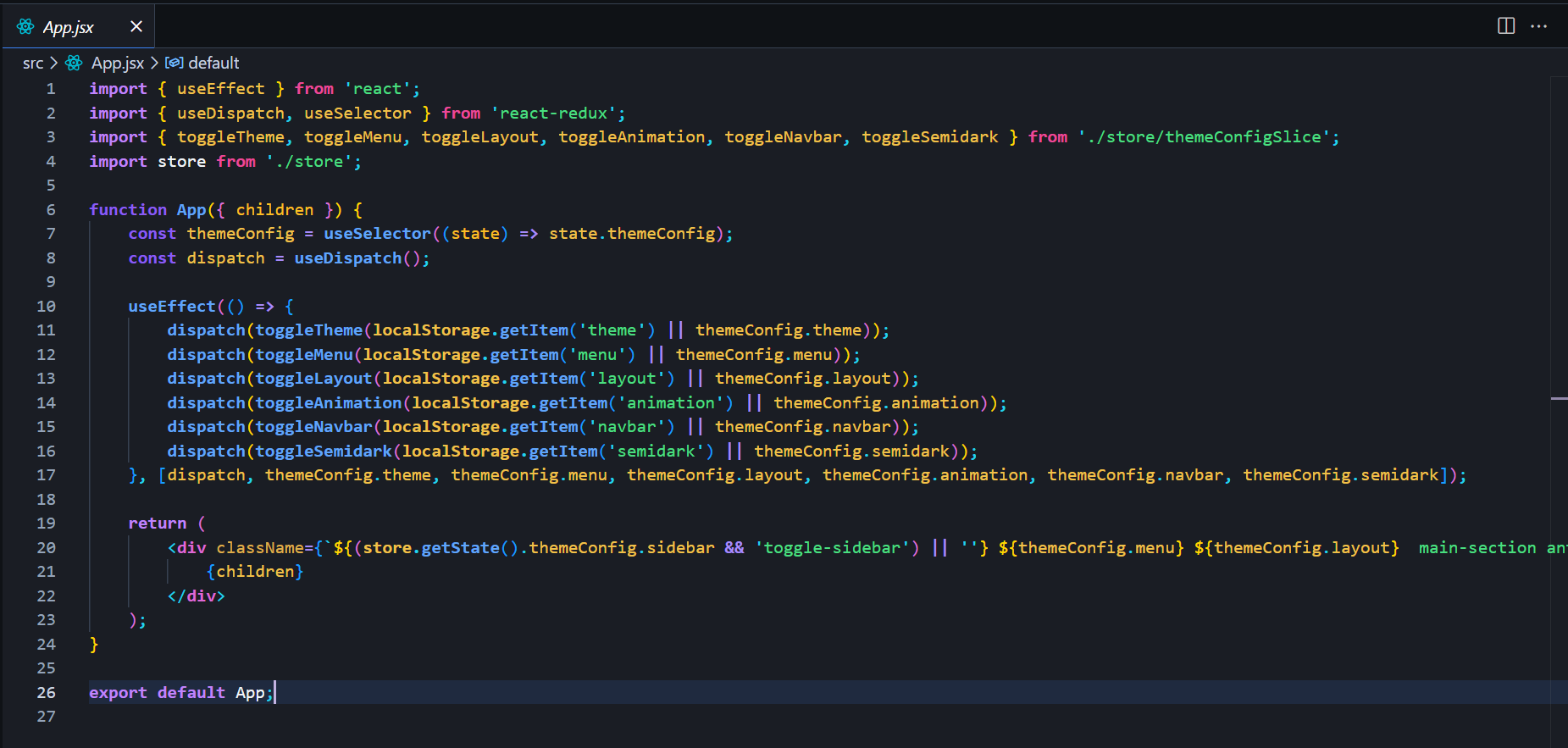This screenshot has height=748, width=1568.
Task: Click toggleAnimation on line 14
Action: pyautogui.click(x=329, y=403)
